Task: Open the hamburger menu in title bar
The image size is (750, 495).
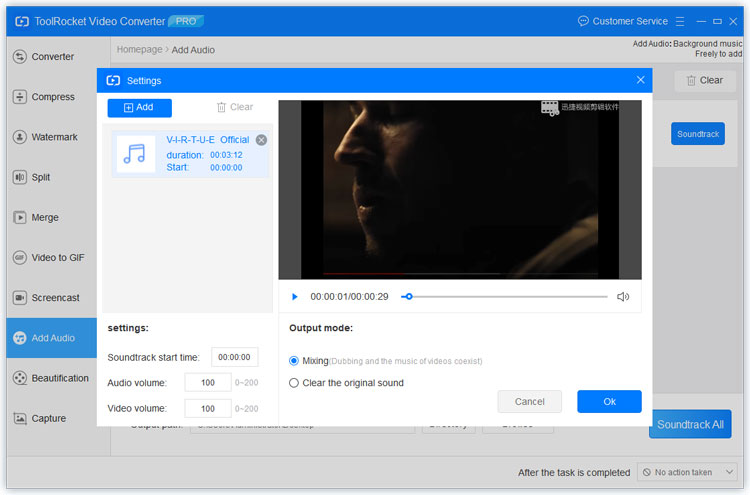Action: tap(680, 22)
